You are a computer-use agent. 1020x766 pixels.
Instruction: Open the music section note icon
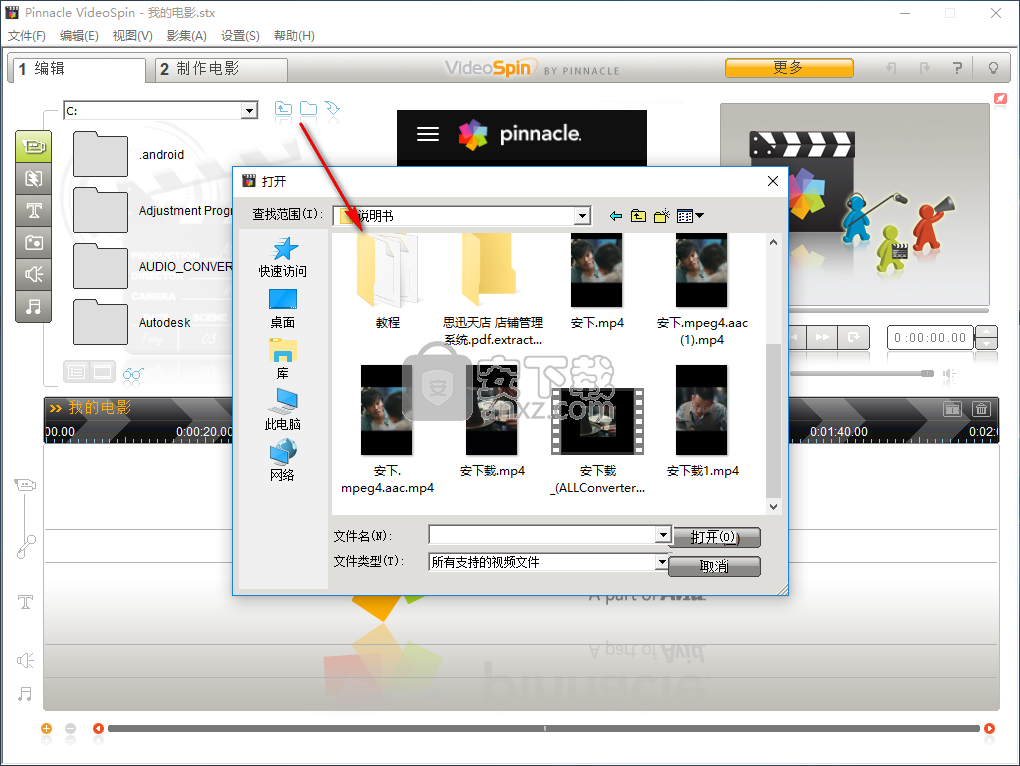click(x=33, y=306)
